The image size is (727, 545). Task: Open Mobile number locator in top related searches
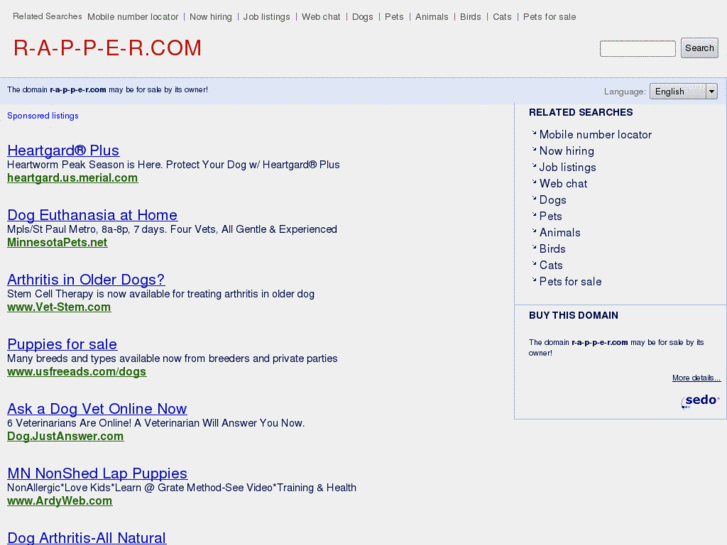point(133,17)
